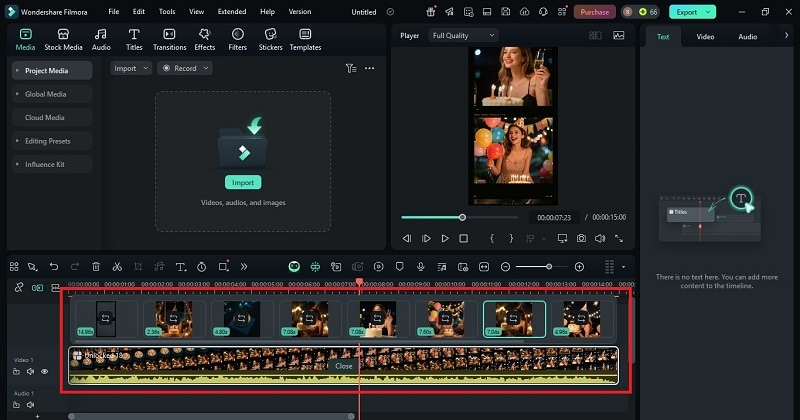The height and width of the screenshot is (420, 800).
Task: Switch to the Video tab in the properties panel
Action: pyautogui.click(x=705, y=37)
